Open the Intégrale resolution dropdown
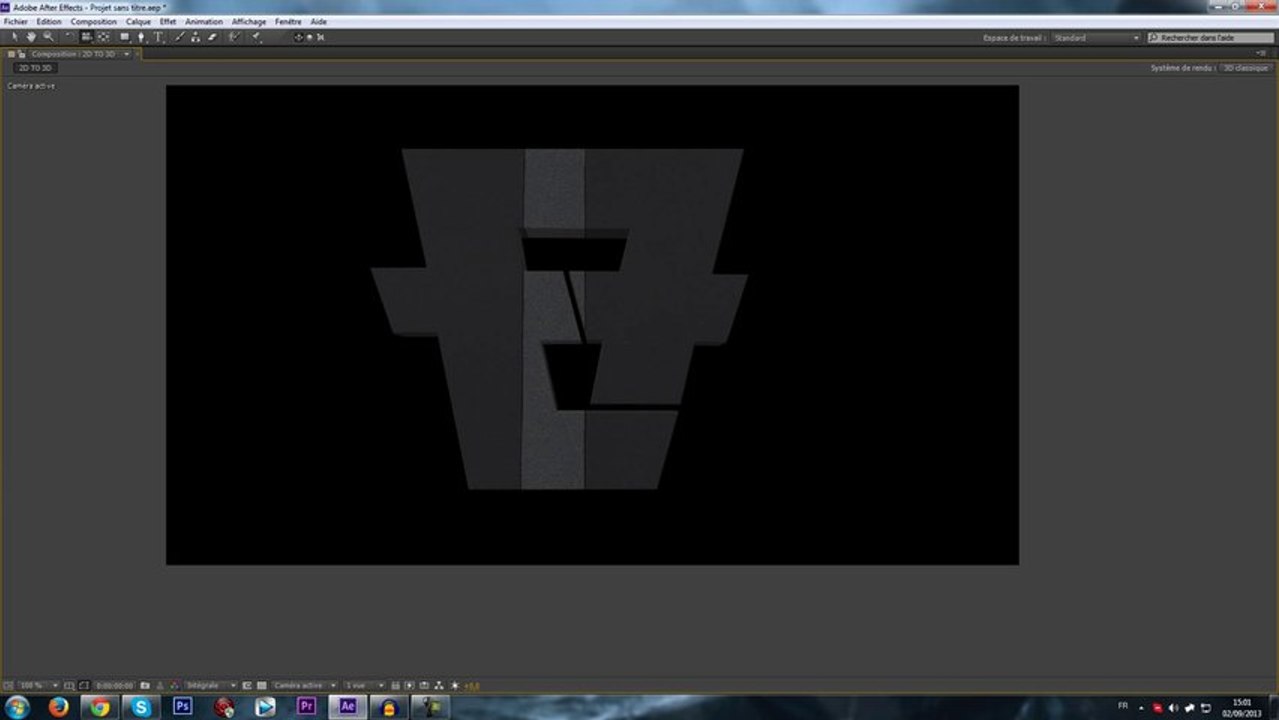 tap(211, 685)
